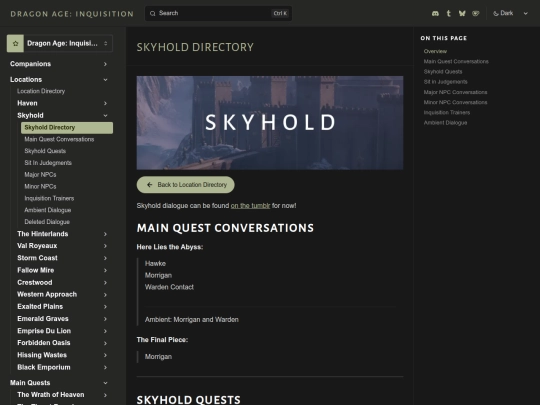
Task: Expand Hissing Wastes chevron
Action: [105, 355]
